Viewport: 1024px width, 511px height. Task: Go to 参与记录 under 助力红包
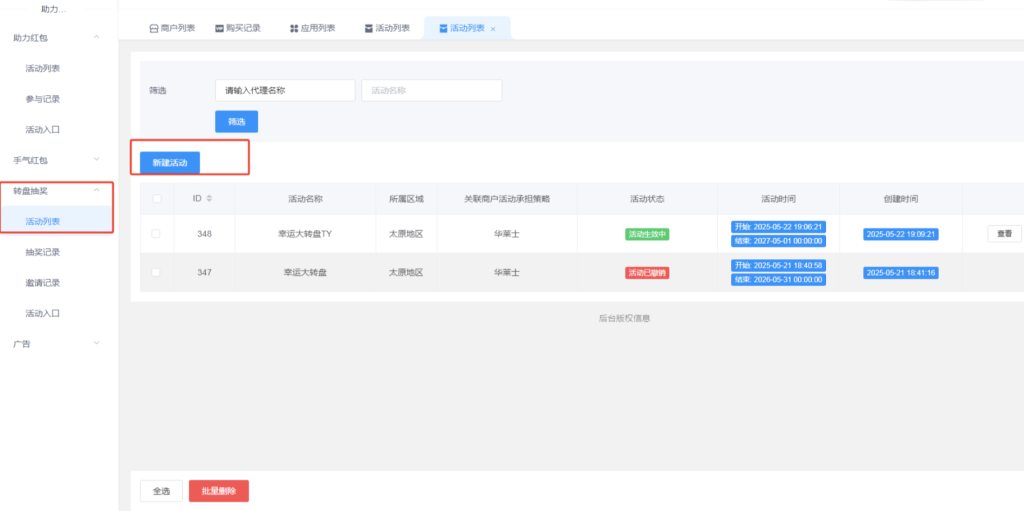point(43,99)
